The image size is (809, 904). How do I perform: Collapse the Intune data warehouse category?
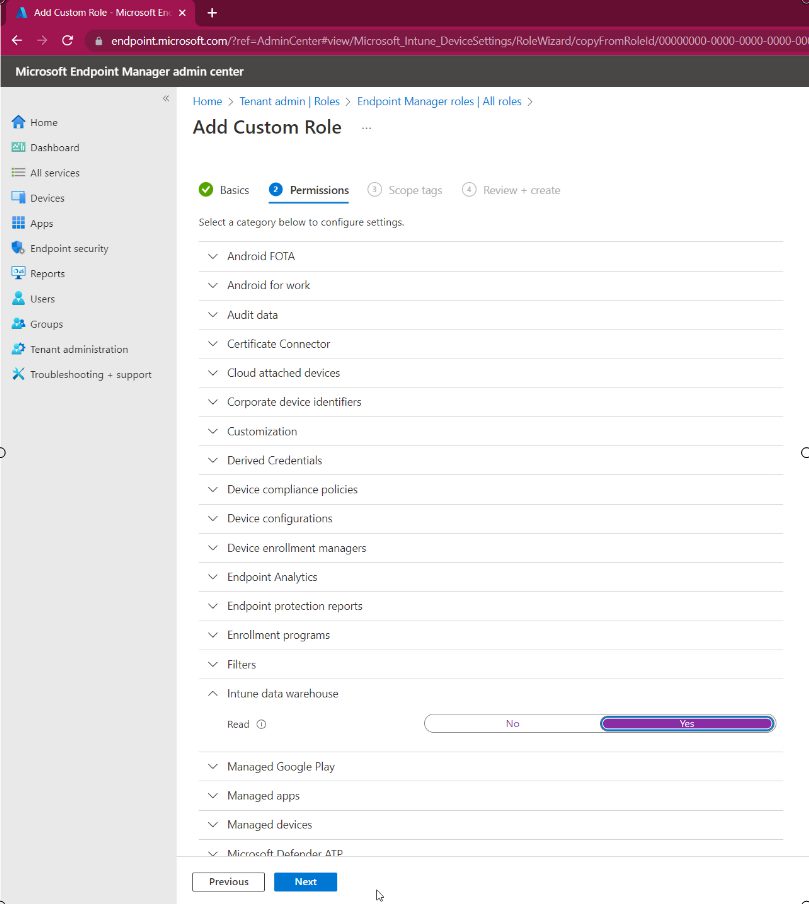tap(491, 694)
